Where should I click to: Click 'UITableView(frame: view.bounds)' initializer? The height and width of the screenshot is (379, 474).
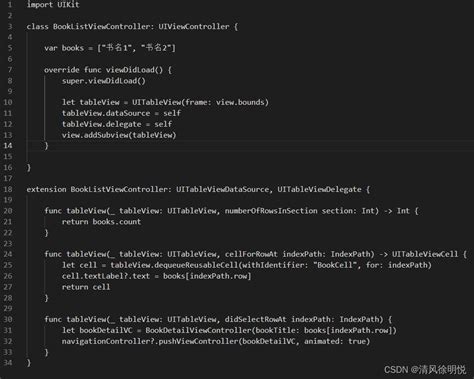coord(200,102)
